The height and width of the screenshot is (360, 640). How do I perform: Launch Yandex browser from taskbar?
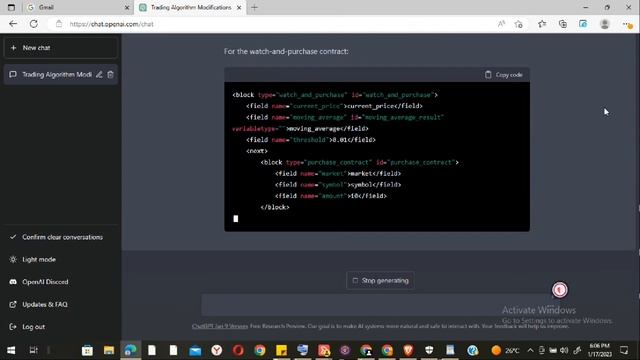[217, 350]
